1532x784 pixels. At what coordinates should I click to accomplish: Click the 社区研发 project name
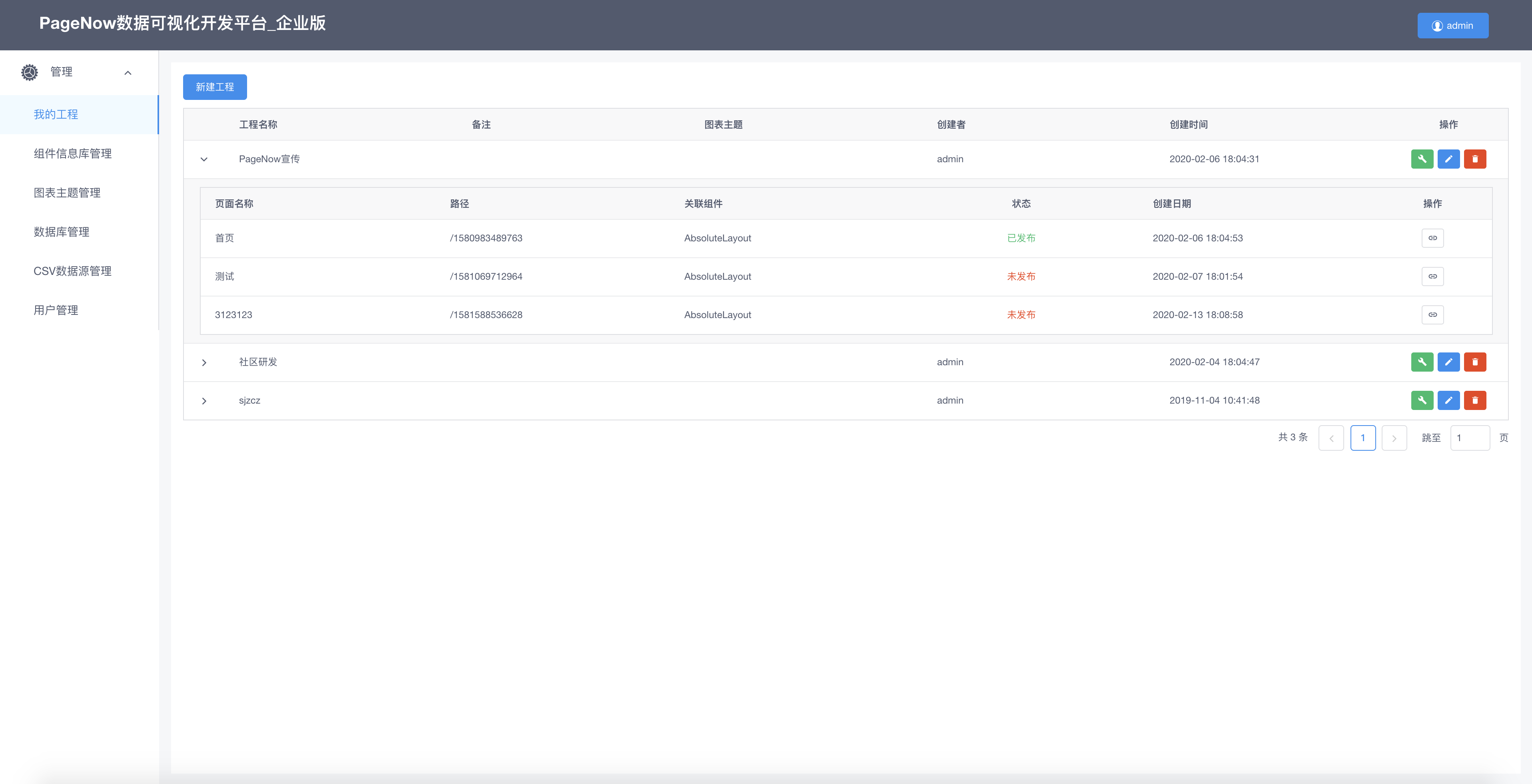(x=257, y=361)
